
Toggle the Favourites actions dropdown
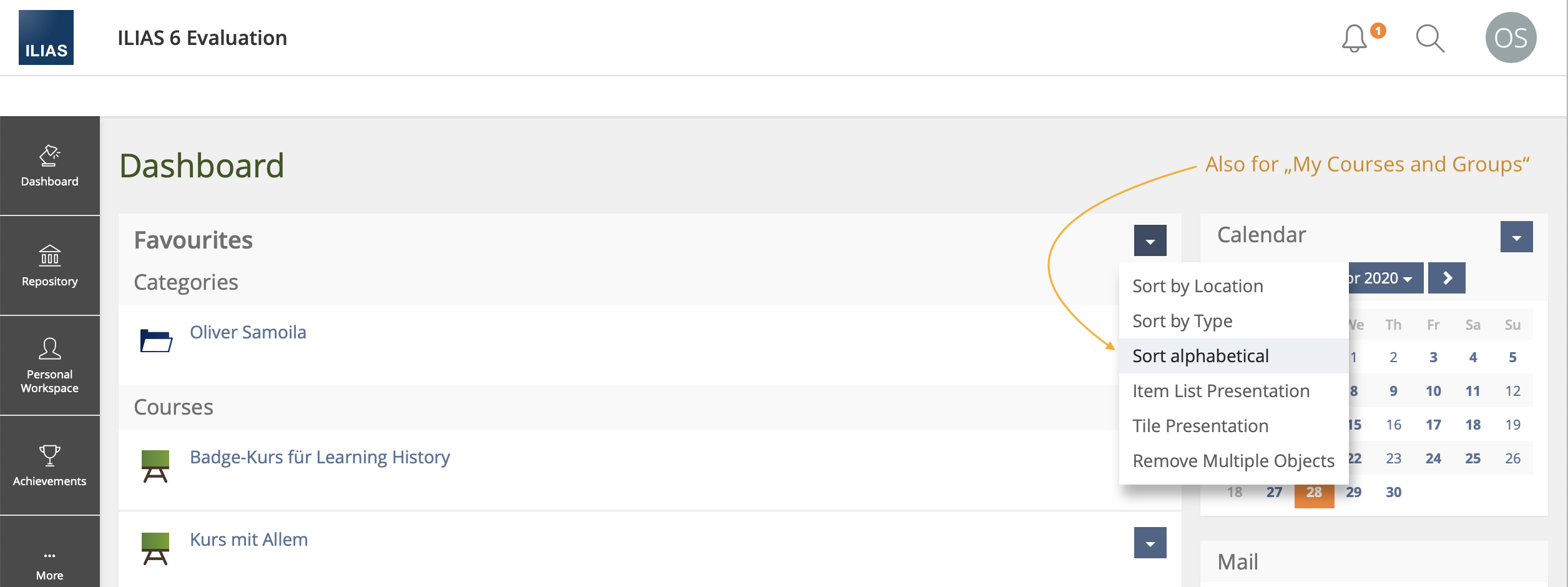coord(1150,240)
